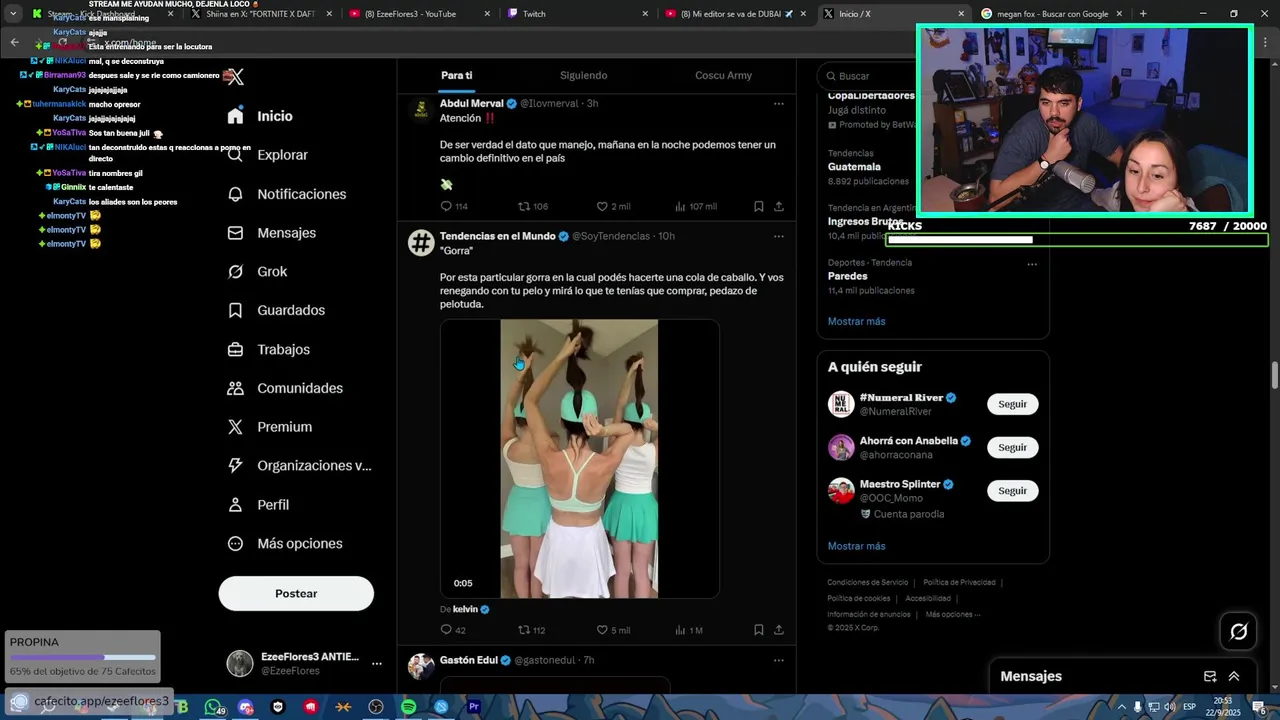
Task: Open kelvin's profile link under the video
Action: [x=465, y=609]
